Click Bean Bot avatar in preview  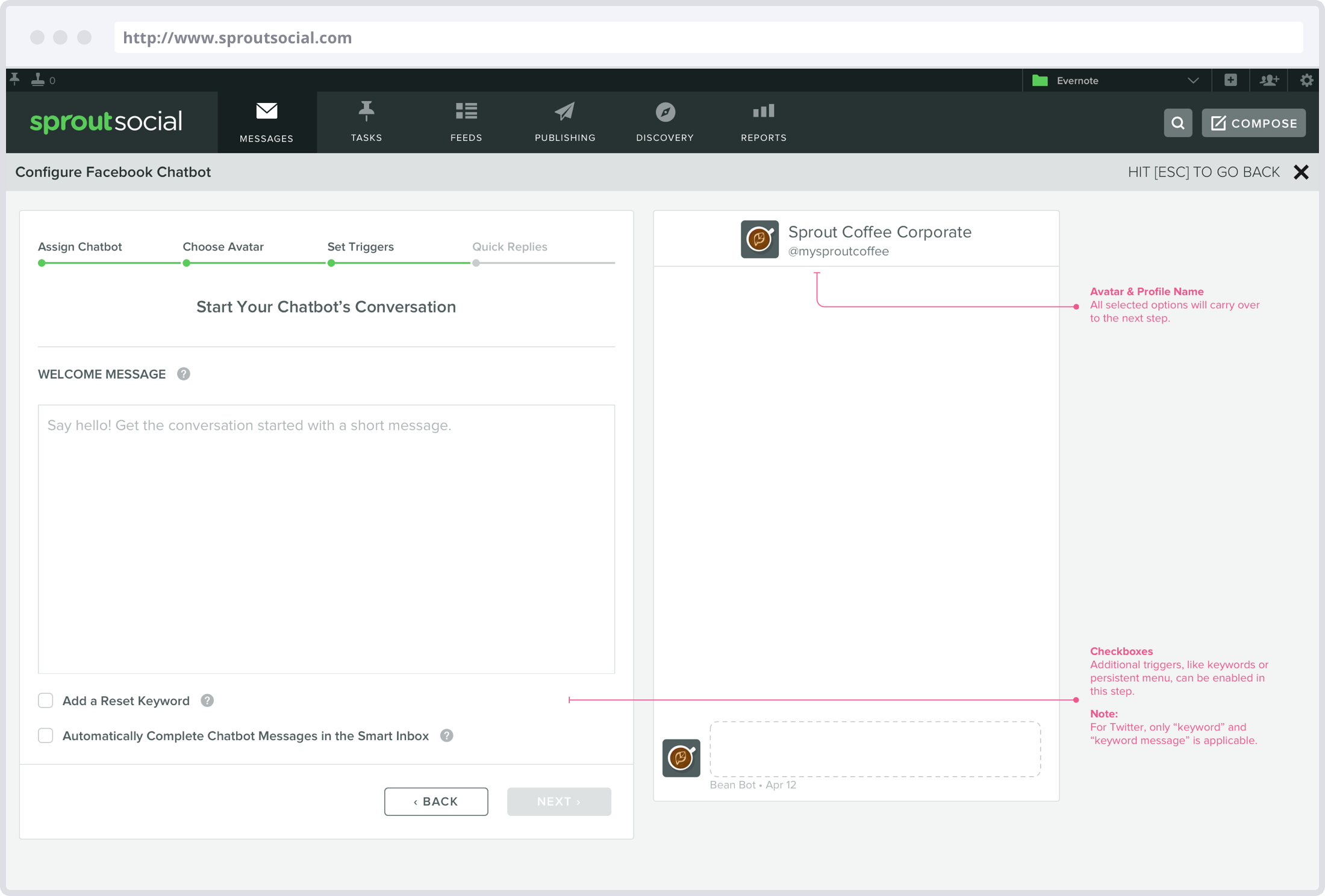click(x=681, y=758)
